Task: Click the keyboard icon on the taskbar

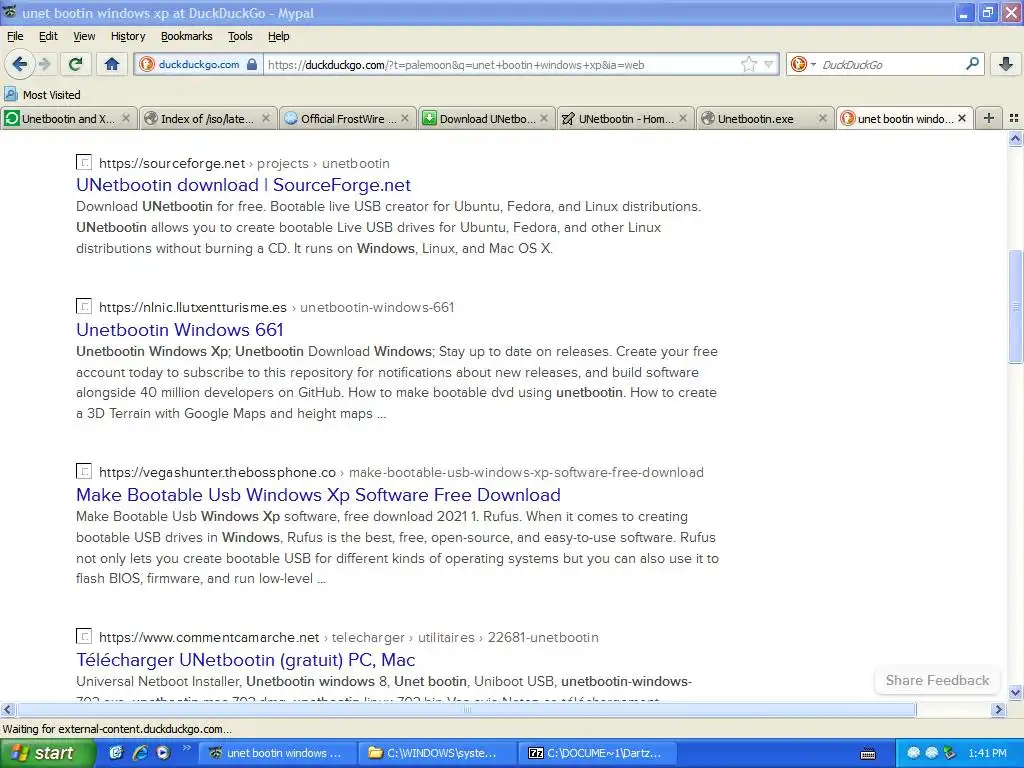Action: [868, 754]
